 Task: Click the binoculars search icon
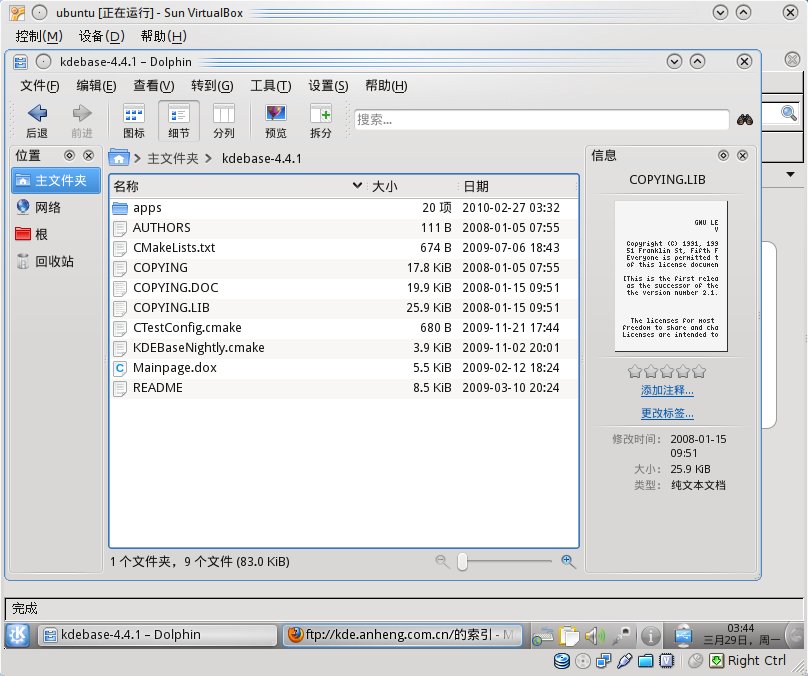745,120
